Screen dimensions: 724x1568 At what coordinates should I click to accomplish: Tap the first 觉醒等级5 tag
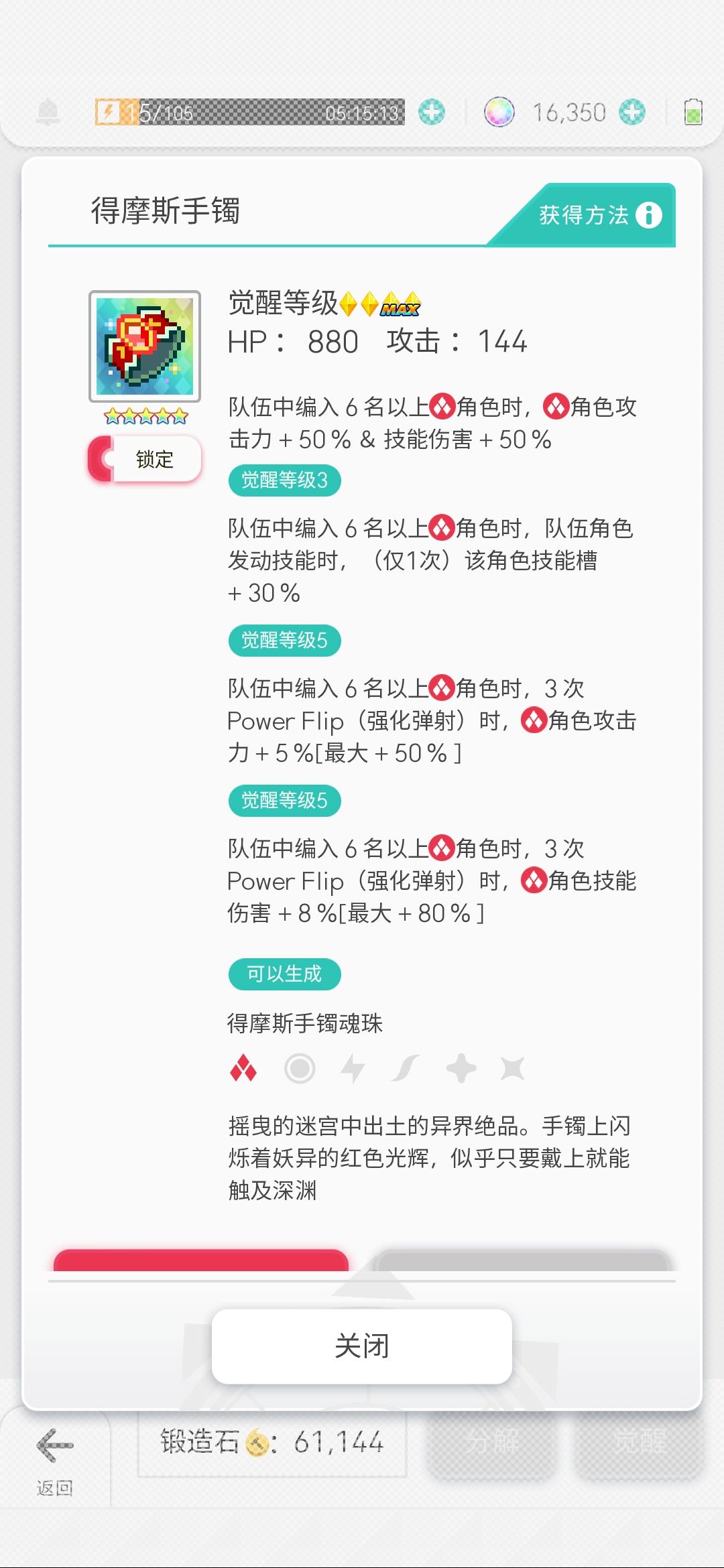pos(284,641)
